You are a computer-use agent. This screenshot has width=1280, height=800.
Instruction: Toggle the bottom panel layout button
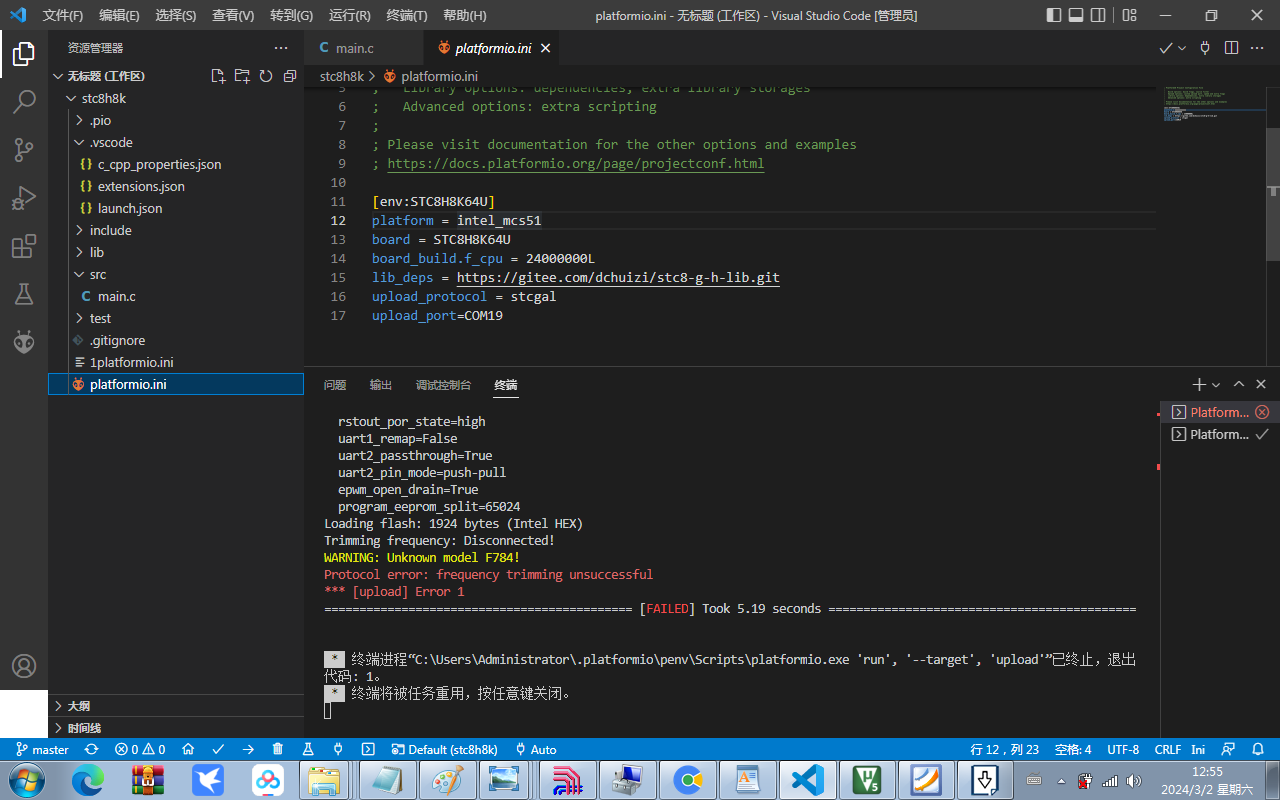(x=1076, y=15)
